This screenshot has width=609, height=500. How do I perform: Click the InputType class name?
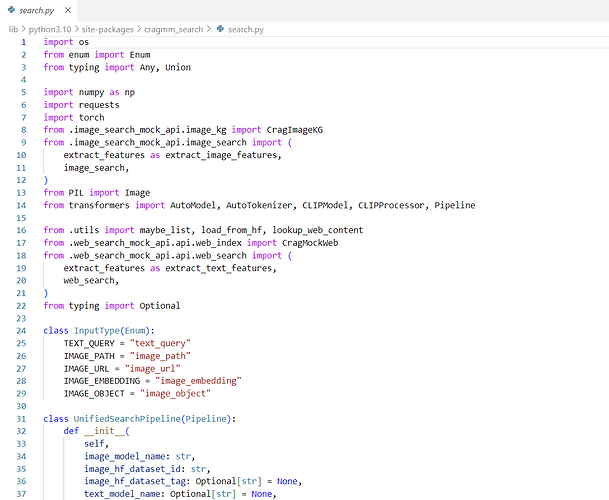97,331
